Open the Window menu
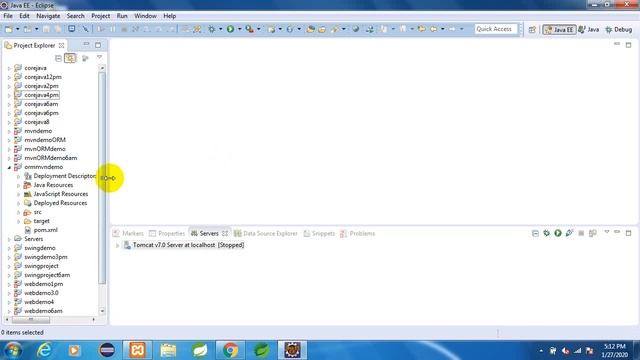This screenshot has width=640, height=360. (145, 16)
